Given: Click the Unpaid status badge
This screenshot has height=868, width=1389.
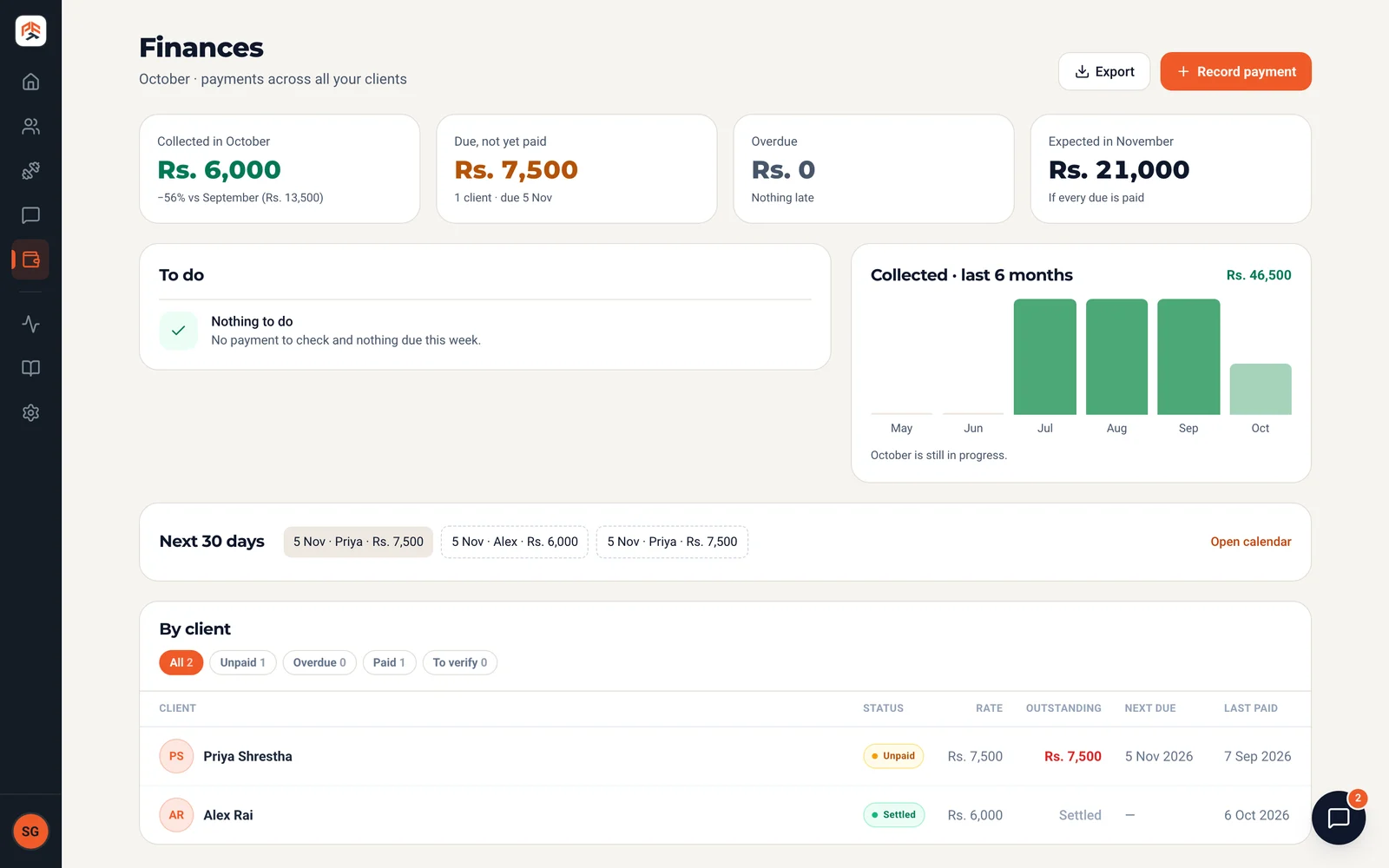Looking at the screenshot, I should coord(893,756).
